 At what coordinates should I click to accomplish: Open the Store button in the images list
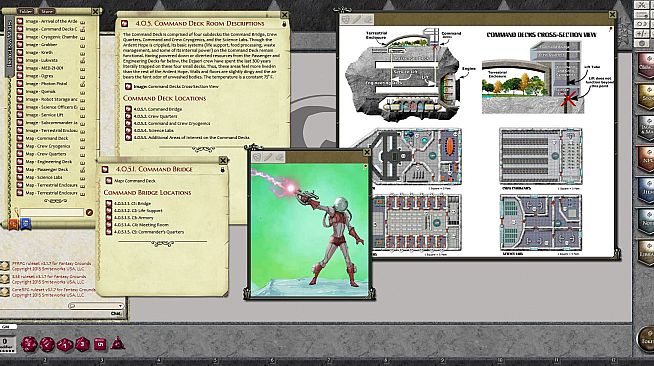pyautogui.click(x=47, y=11)
